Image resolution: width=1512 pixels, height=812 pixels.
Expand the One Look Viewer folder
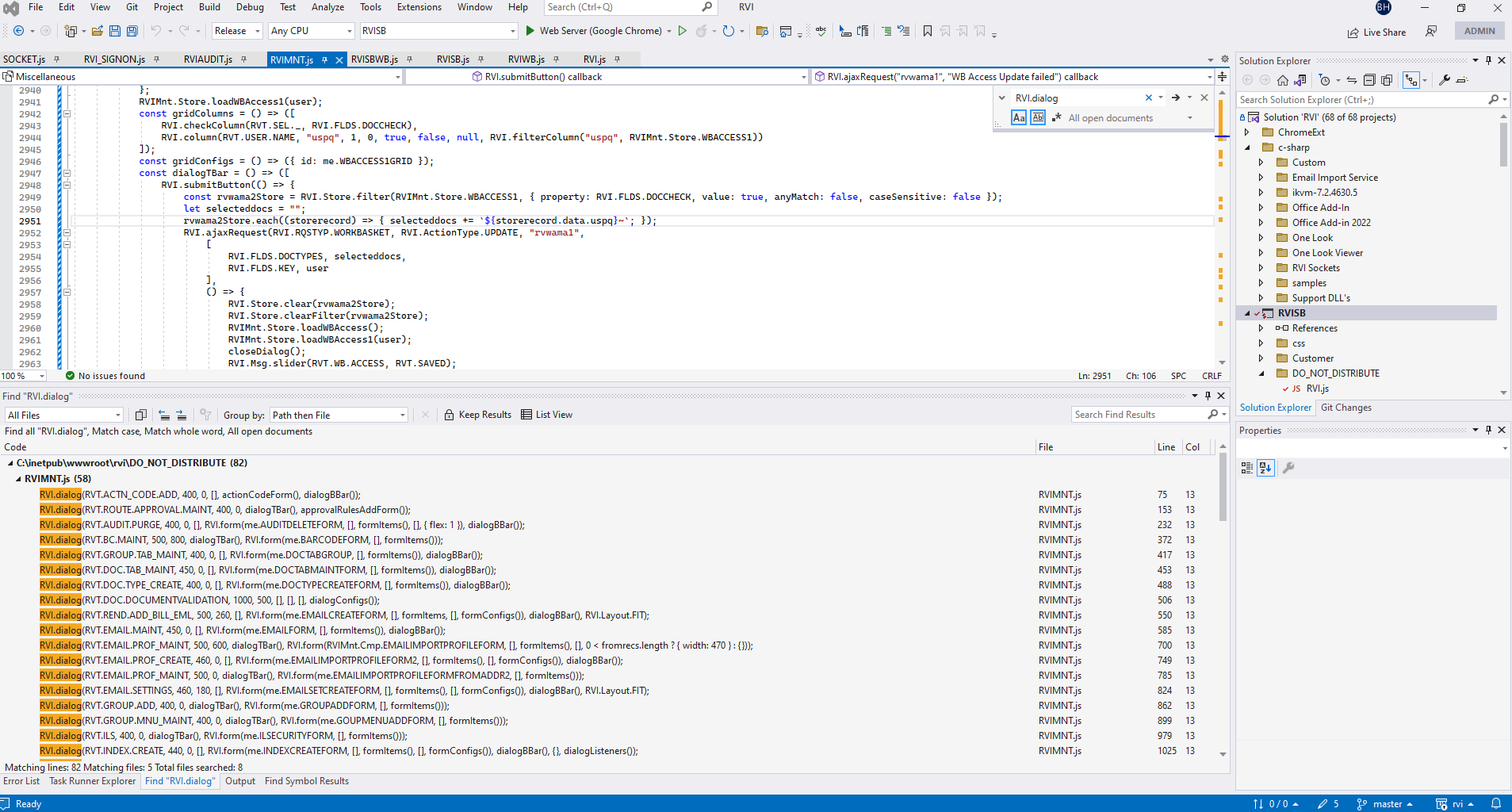click(1261, 253)
